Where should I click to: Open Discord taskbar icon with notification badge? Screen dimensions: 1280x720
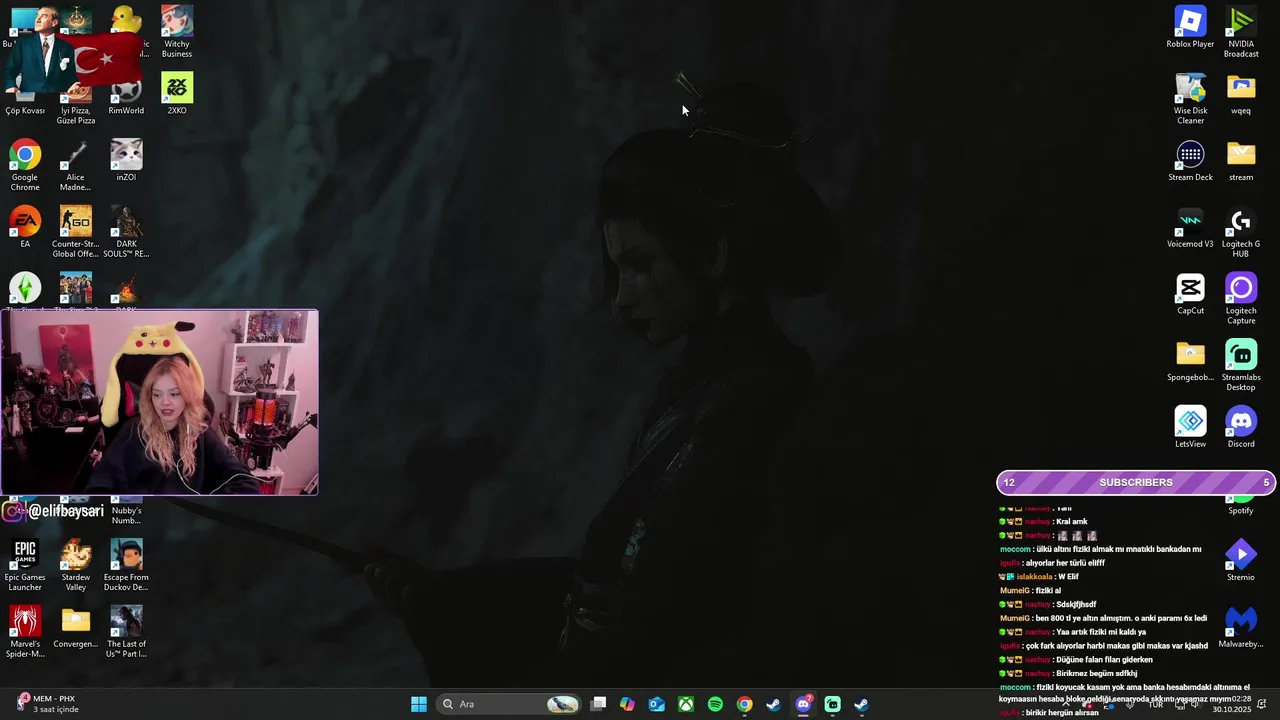tap(803, 704)
